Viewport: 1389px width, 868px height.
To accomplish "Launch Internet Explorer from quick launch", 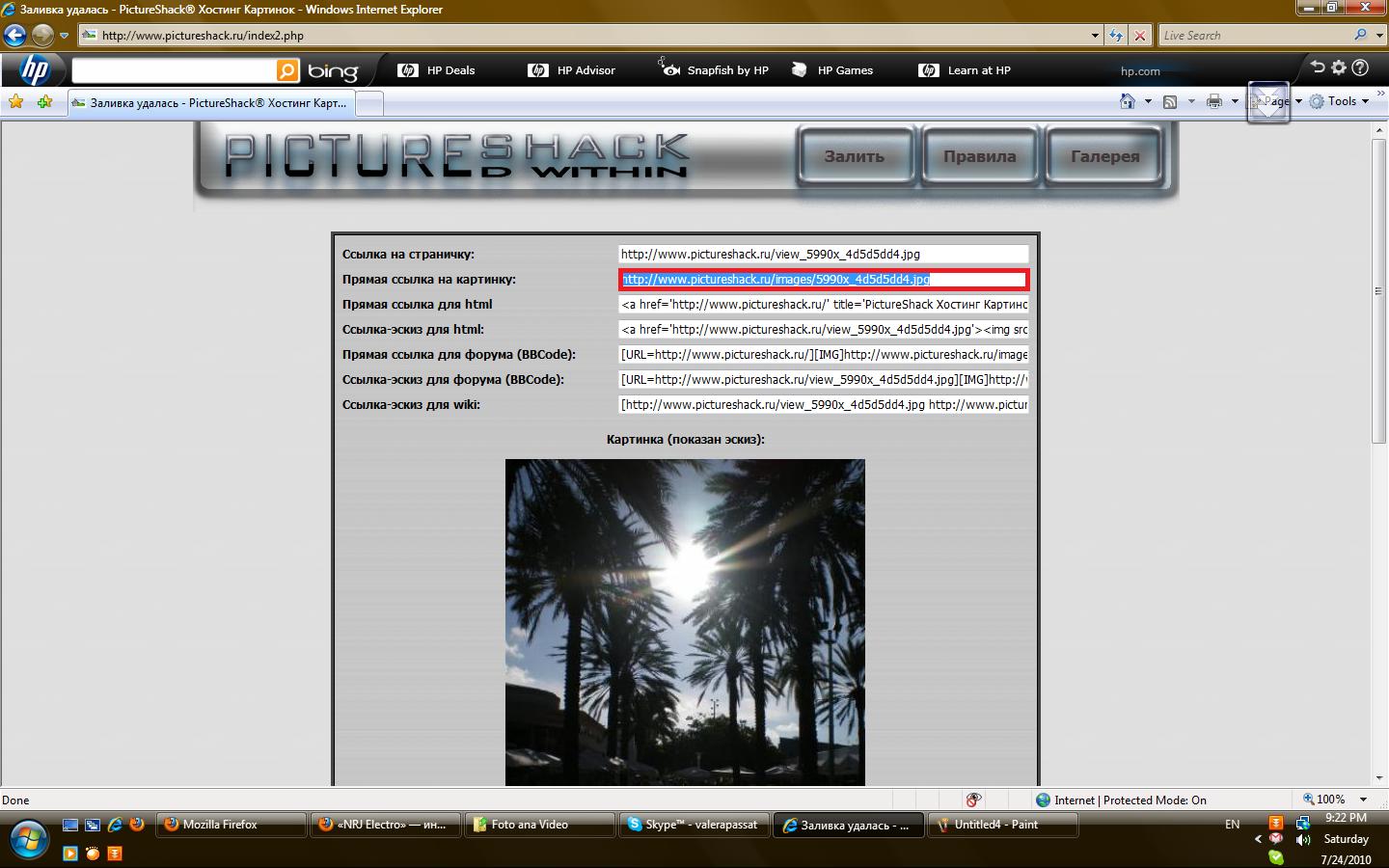I will [x=115, y=825].
